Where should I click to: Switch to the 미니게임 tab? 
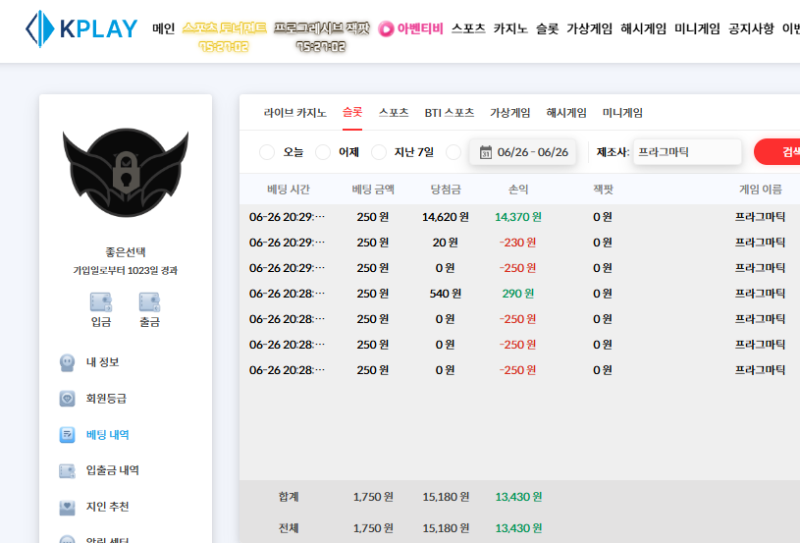point(622,113)
